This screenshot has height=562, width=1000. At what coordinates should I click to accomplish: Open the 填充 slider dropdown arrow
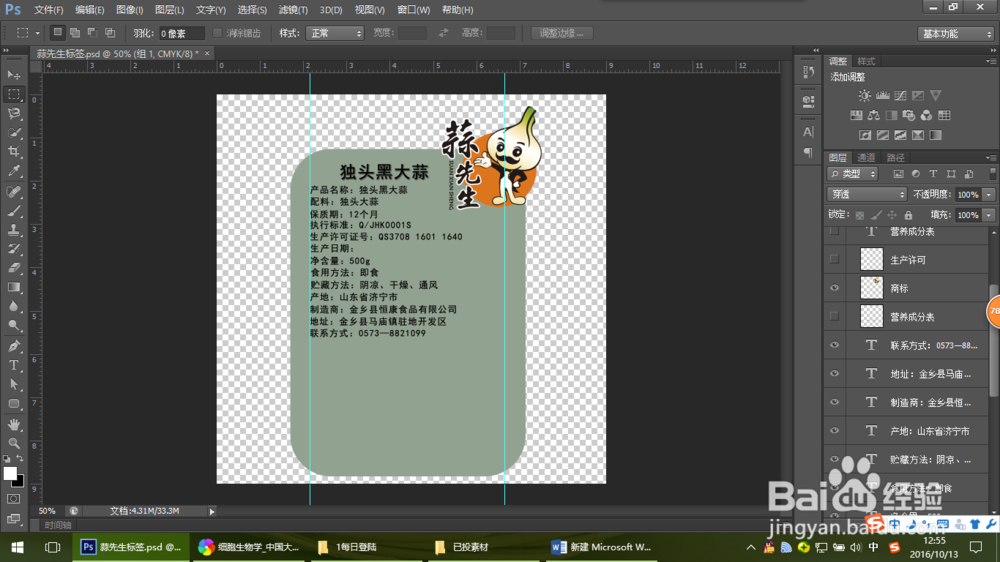pos(989,215)
